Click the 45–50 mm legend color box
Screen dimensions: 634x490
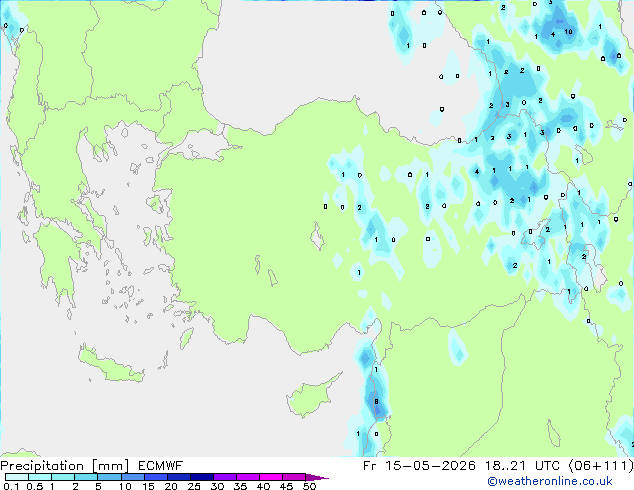294,477
